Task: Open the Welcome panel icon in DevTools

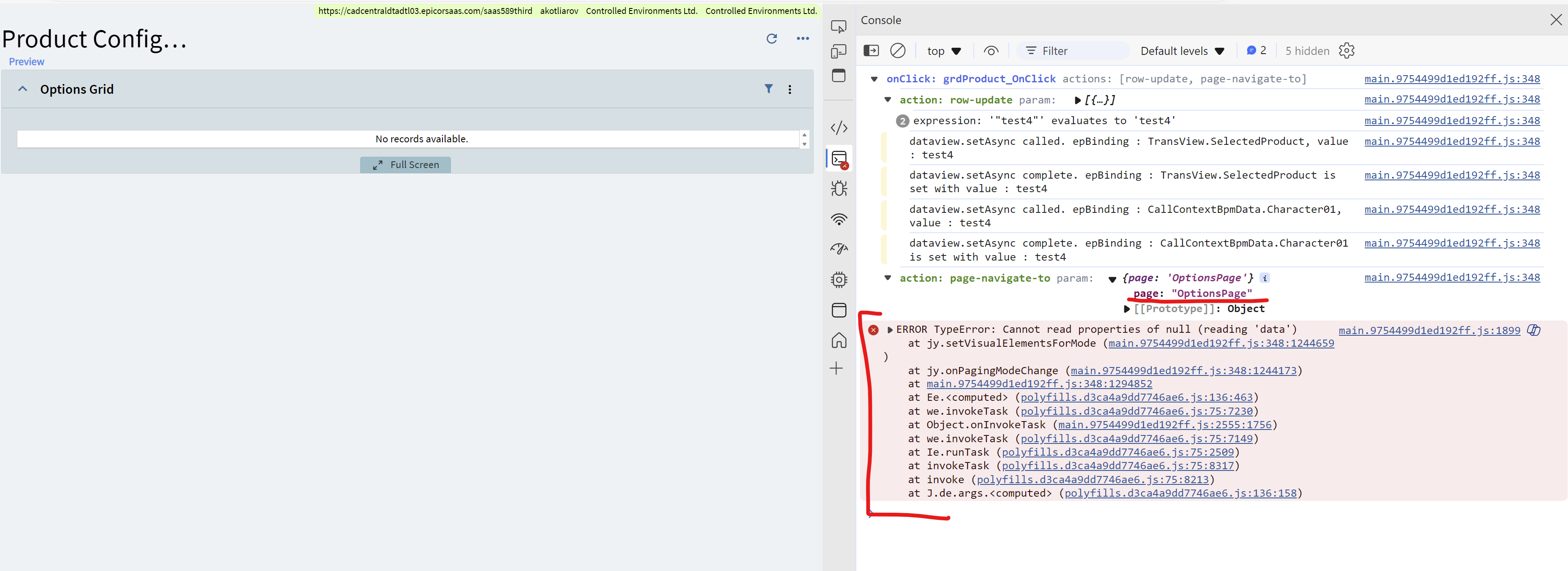Action: tap(839, 76)
